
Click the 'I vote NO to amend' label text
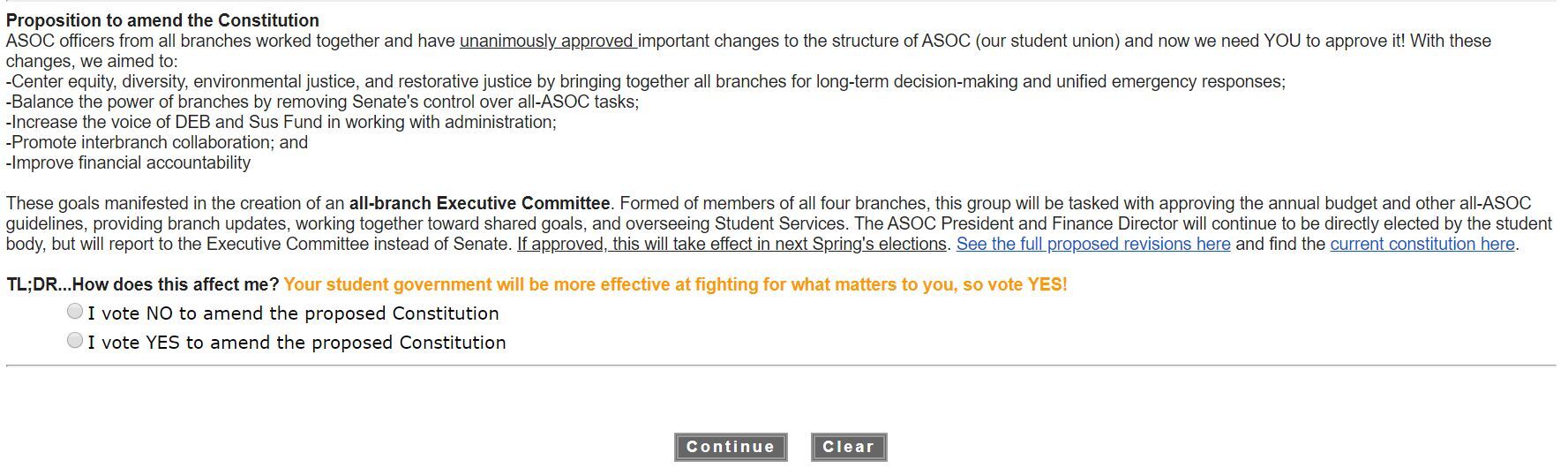pos(293,313)
